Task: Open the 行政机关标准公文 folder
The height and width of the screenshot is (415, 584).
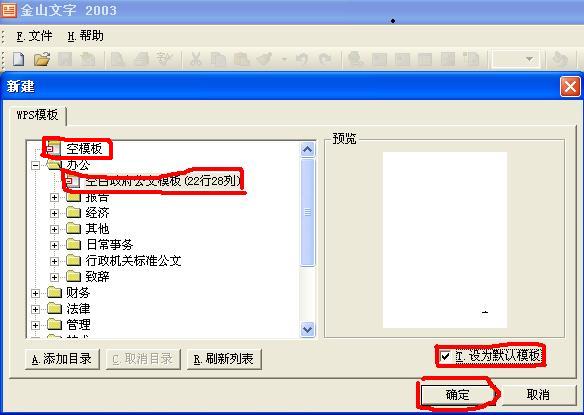Action: coord(133,260)
